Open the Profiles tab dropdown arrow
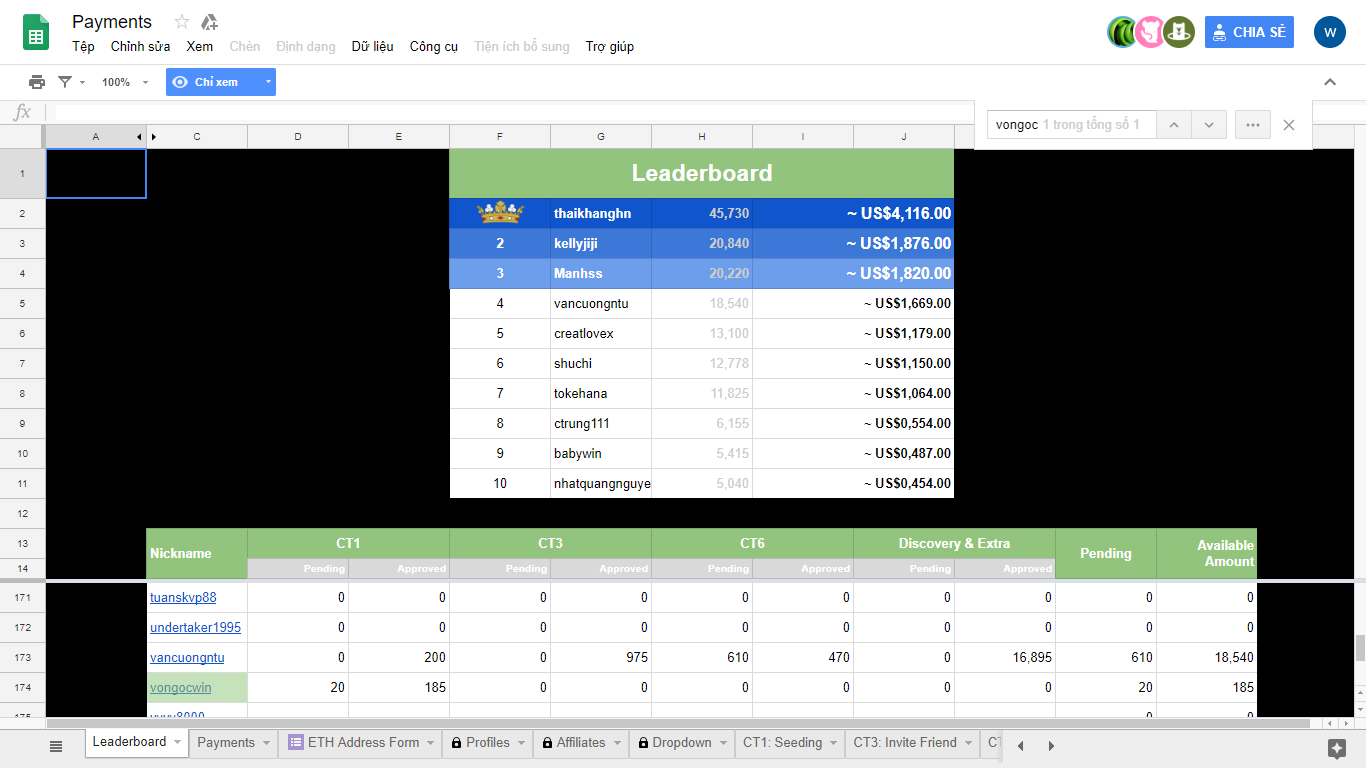 (521, 743)
